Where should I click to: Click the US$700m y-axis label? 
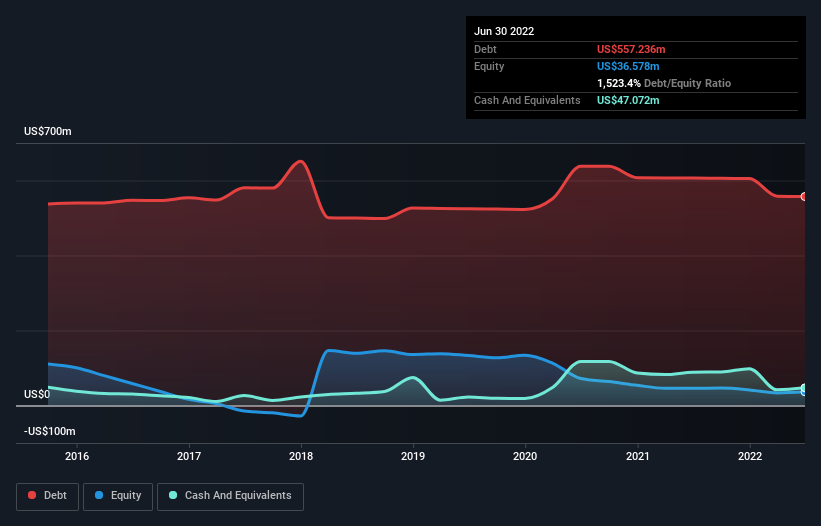point(48,131)
